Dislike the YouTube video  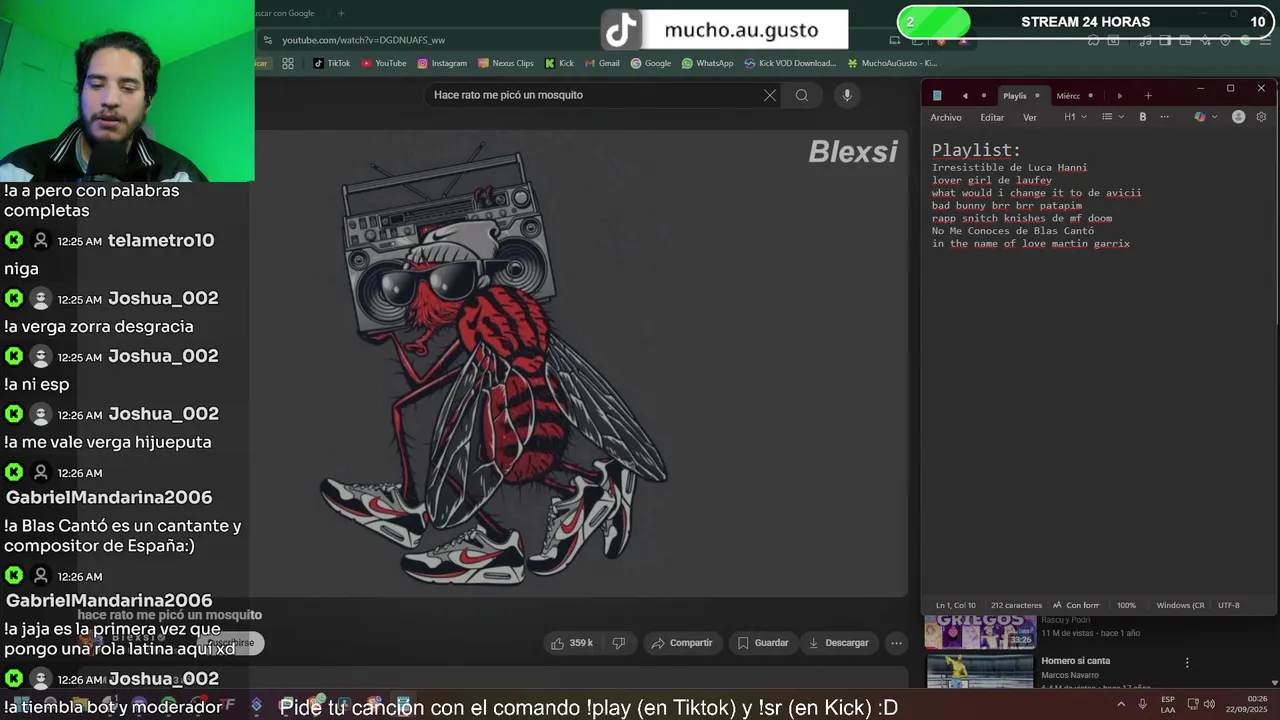click(x=619, y=643)
